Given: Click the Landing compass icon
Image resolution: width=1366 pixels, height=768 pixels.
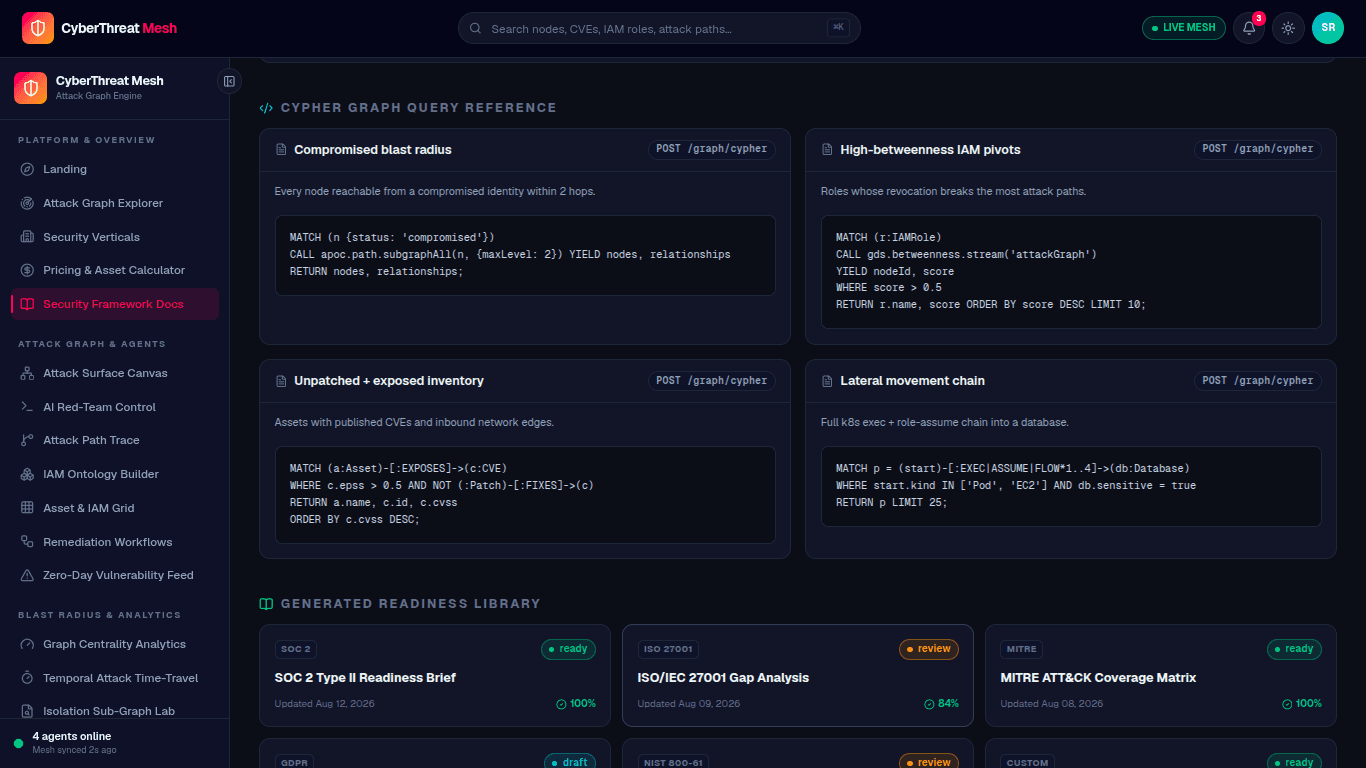Looking at the screenshot, I should point(27,169).
